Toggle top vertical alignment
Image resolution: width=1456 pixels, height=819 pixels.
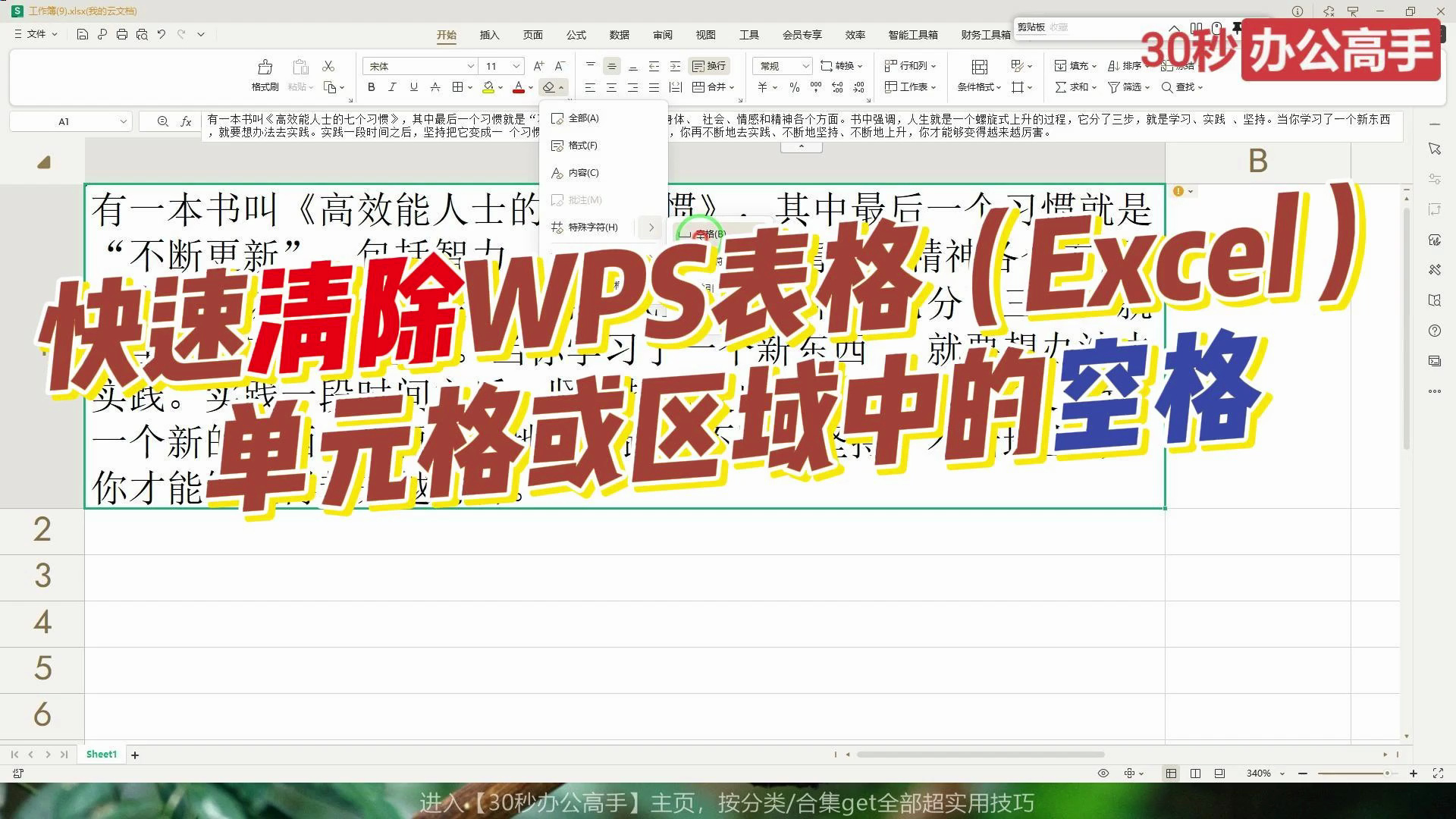(590, 66)
